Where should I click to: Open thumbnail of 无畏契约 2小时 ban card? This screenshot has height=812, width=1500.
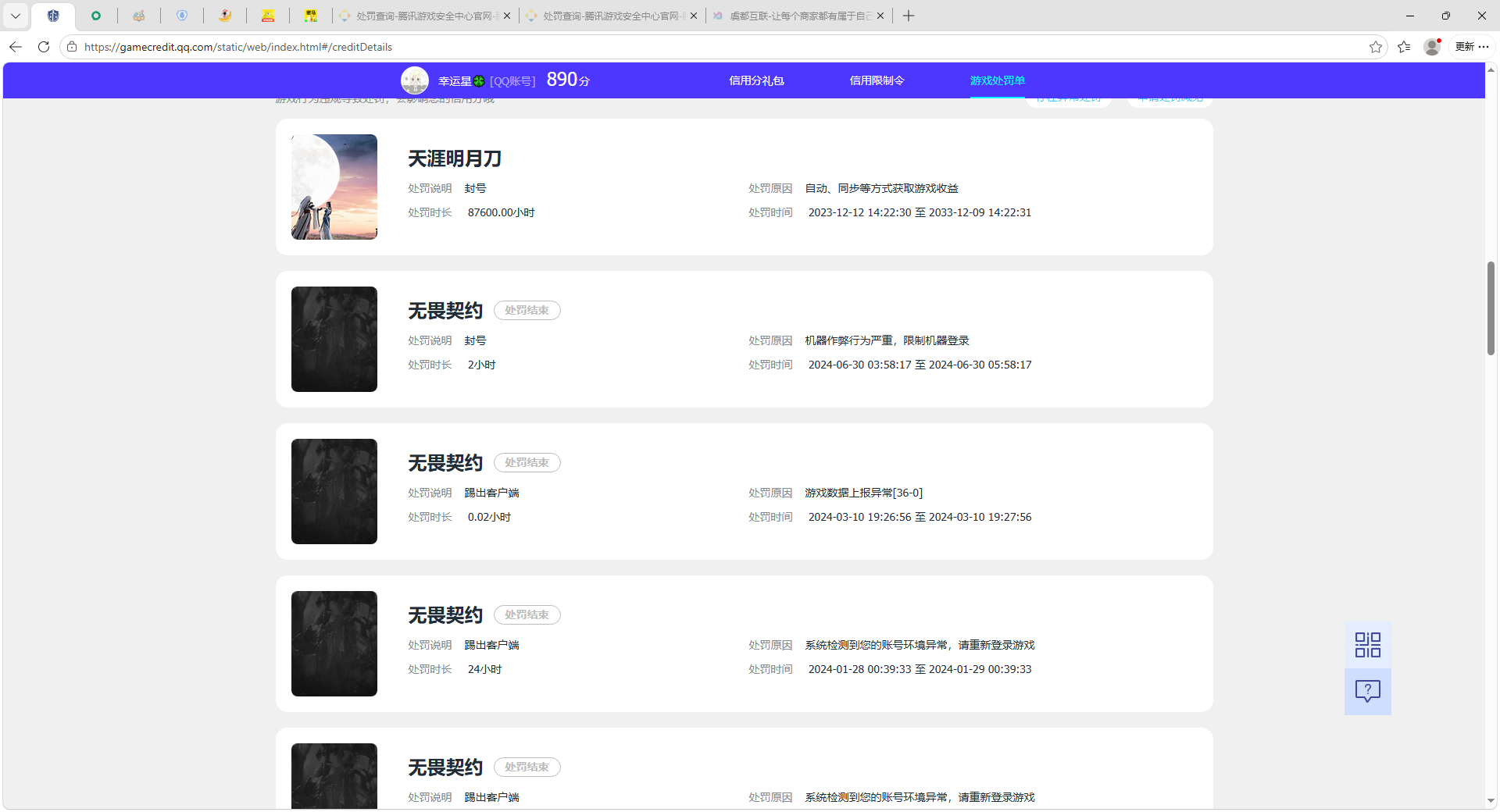[x=334, y=339]
